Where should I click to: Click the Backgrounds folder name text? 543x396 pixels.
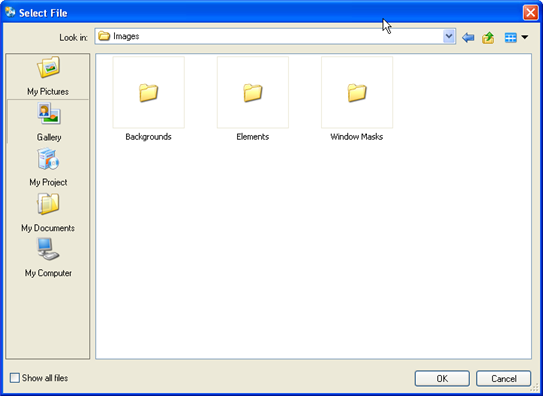[149, 137]
